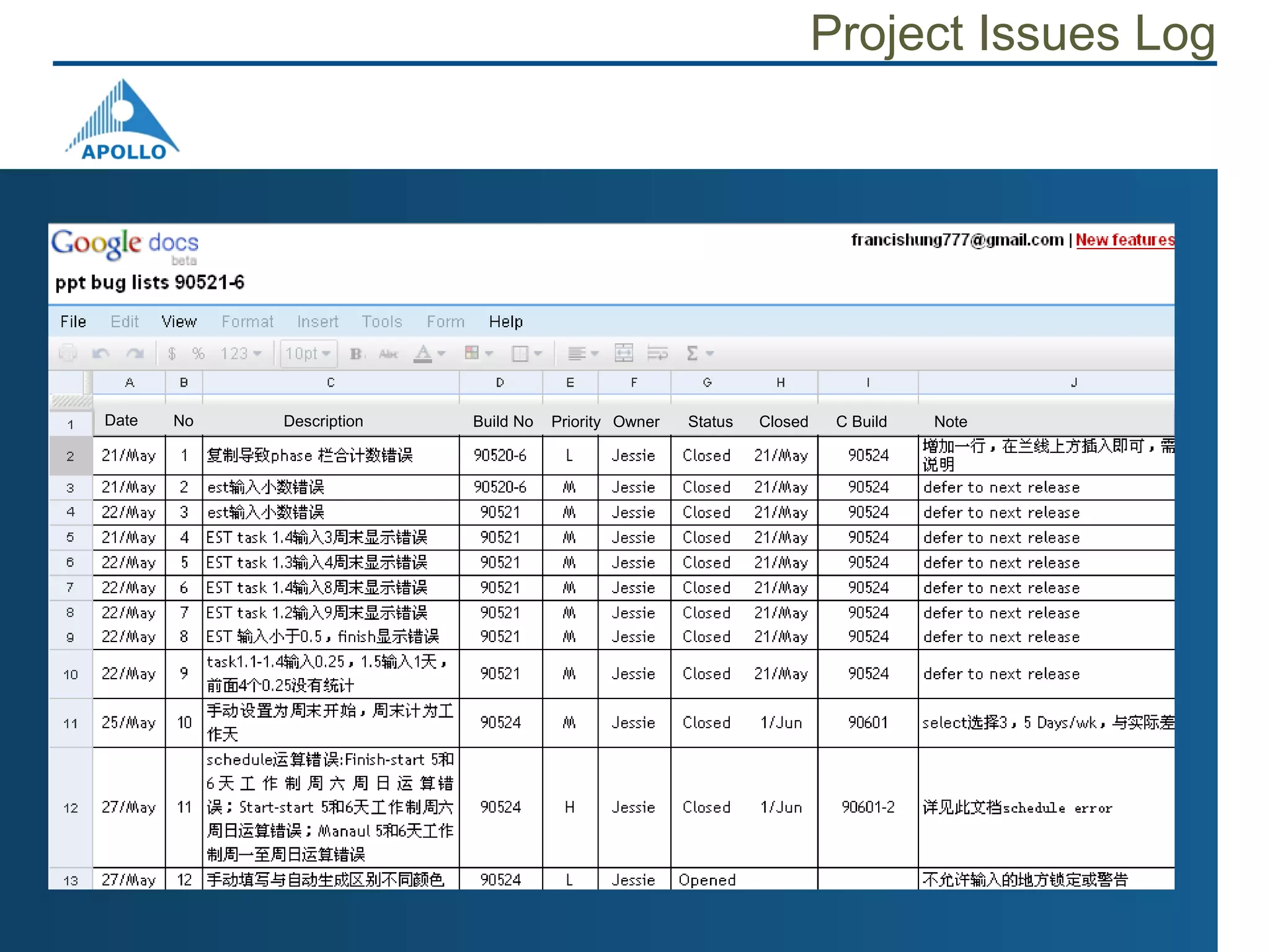Open the background color grid dropdown
Image resolution: width=1270 pixels, height=952 pixels.
pyautogui.click(x=479, y=353)
